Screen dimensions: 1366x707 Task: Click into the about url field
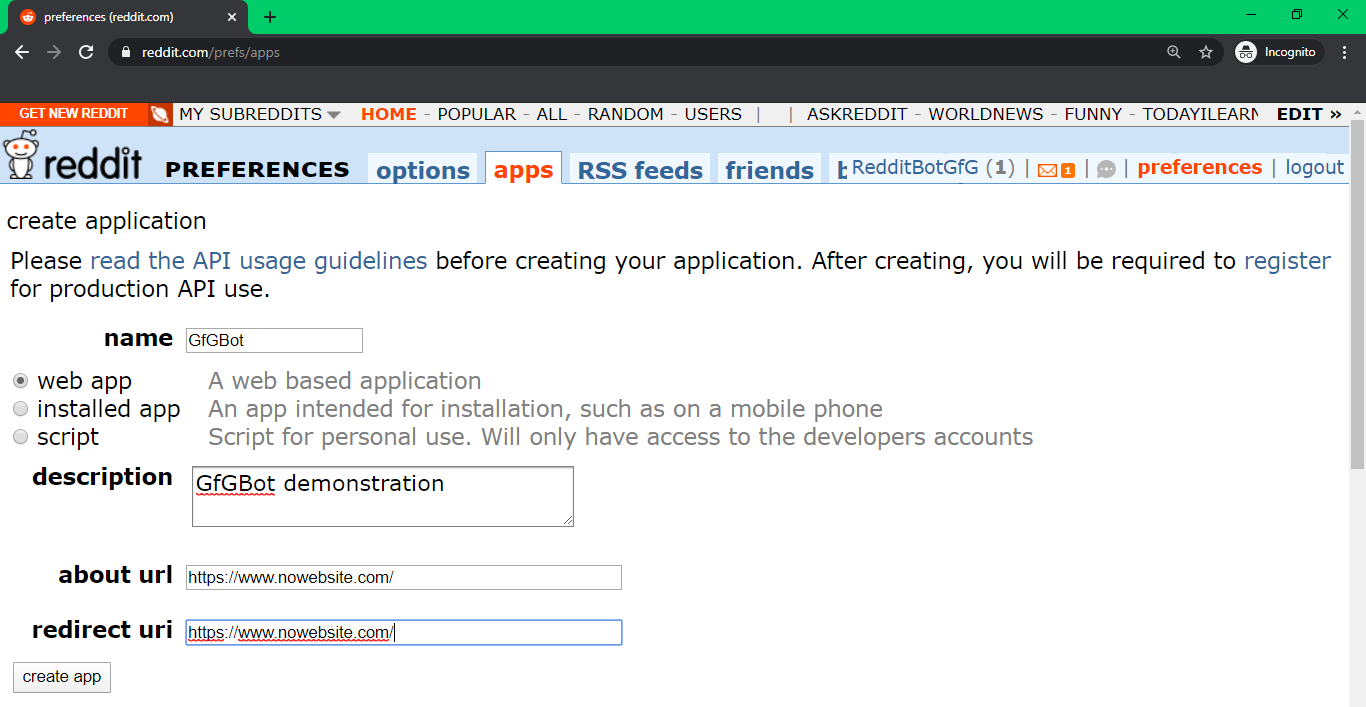pos(403,577)
